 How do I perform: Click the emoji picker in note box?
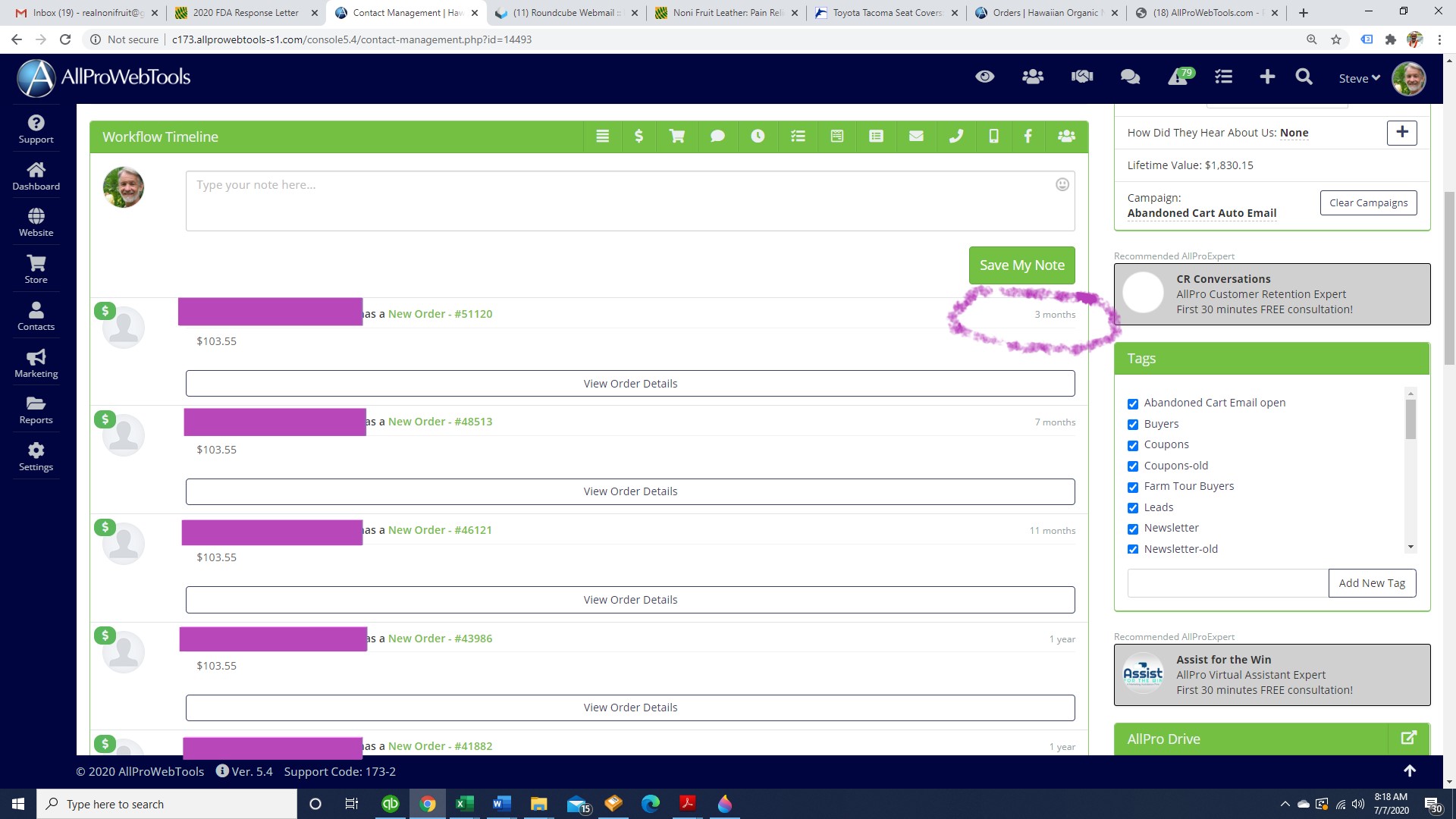pyautogui.click(x=1062, y=184)
